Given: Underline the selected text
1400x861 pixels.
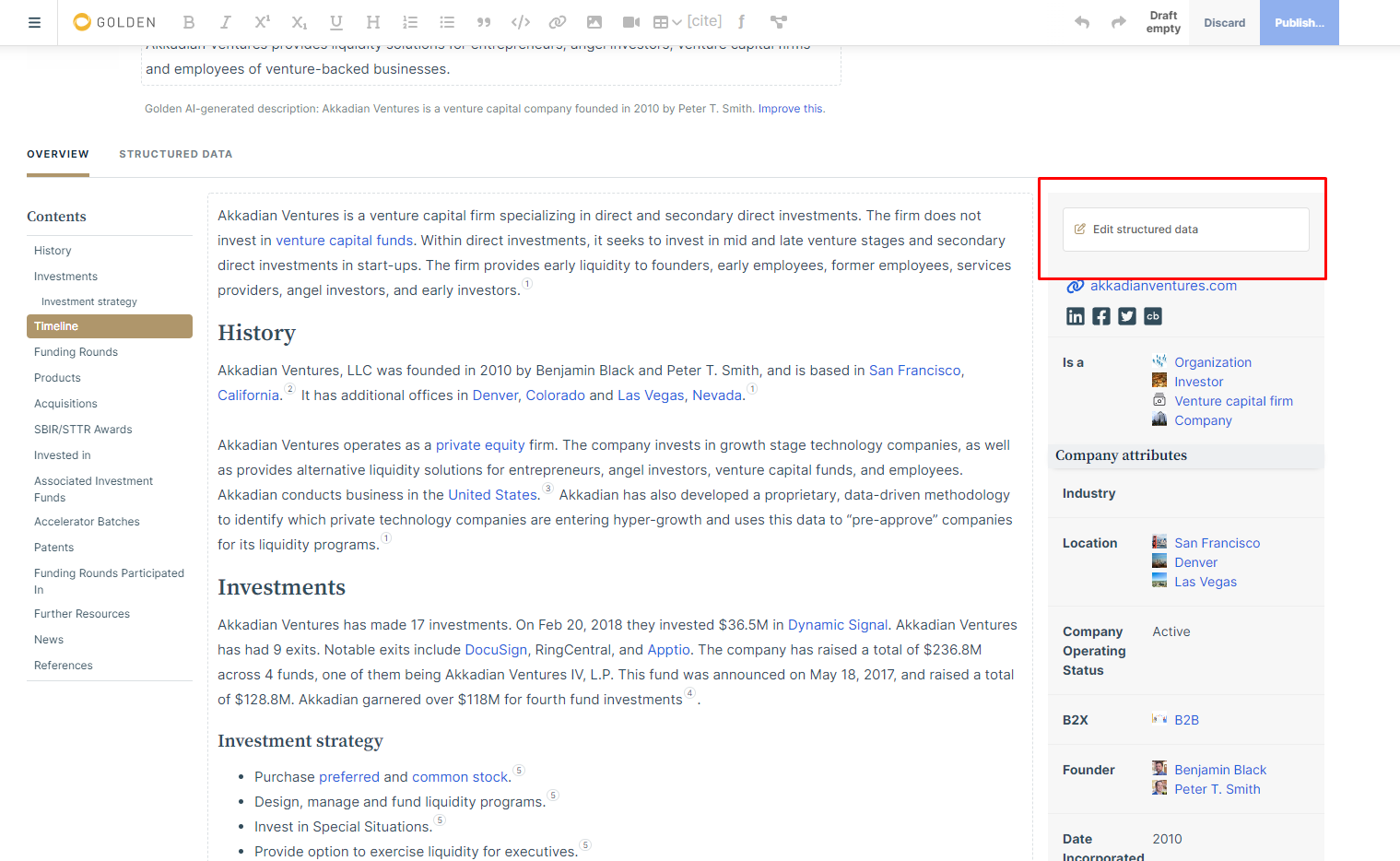Looking at the screenshot, I should pos(336,22).
